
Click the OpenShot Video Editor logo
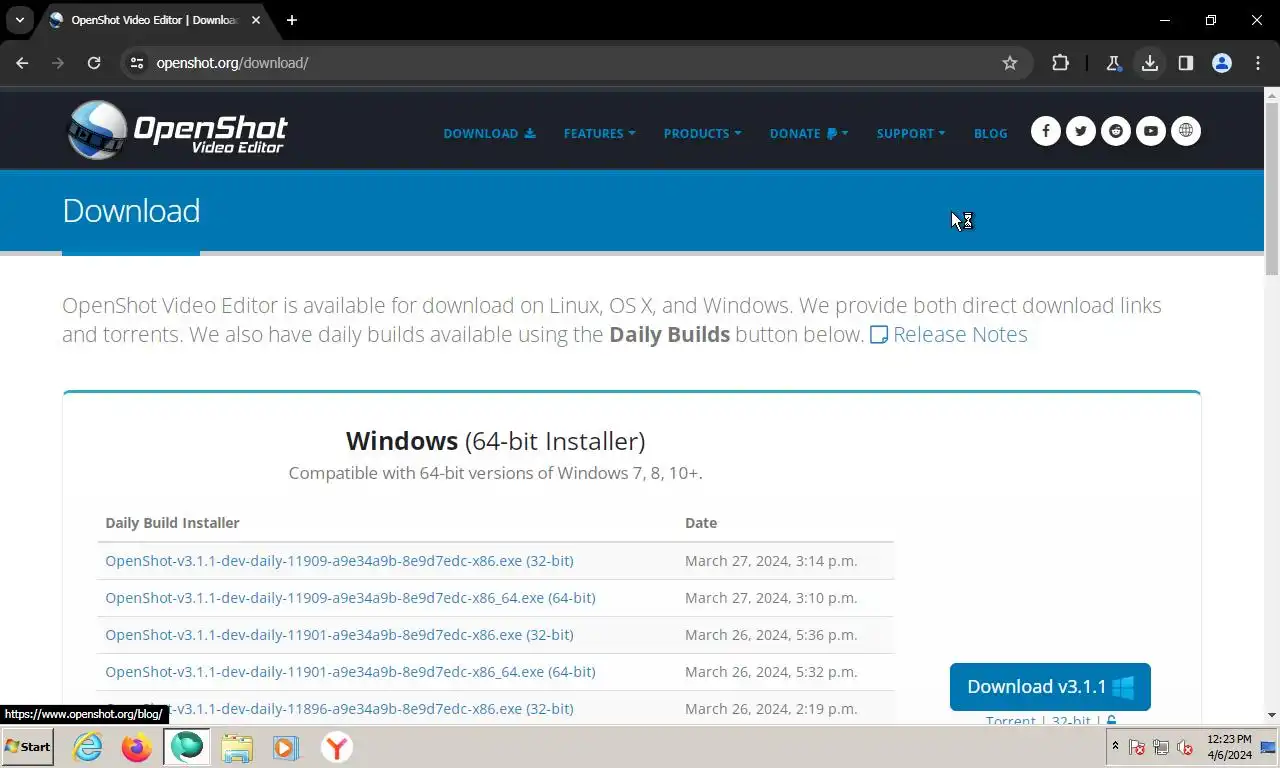177,130
